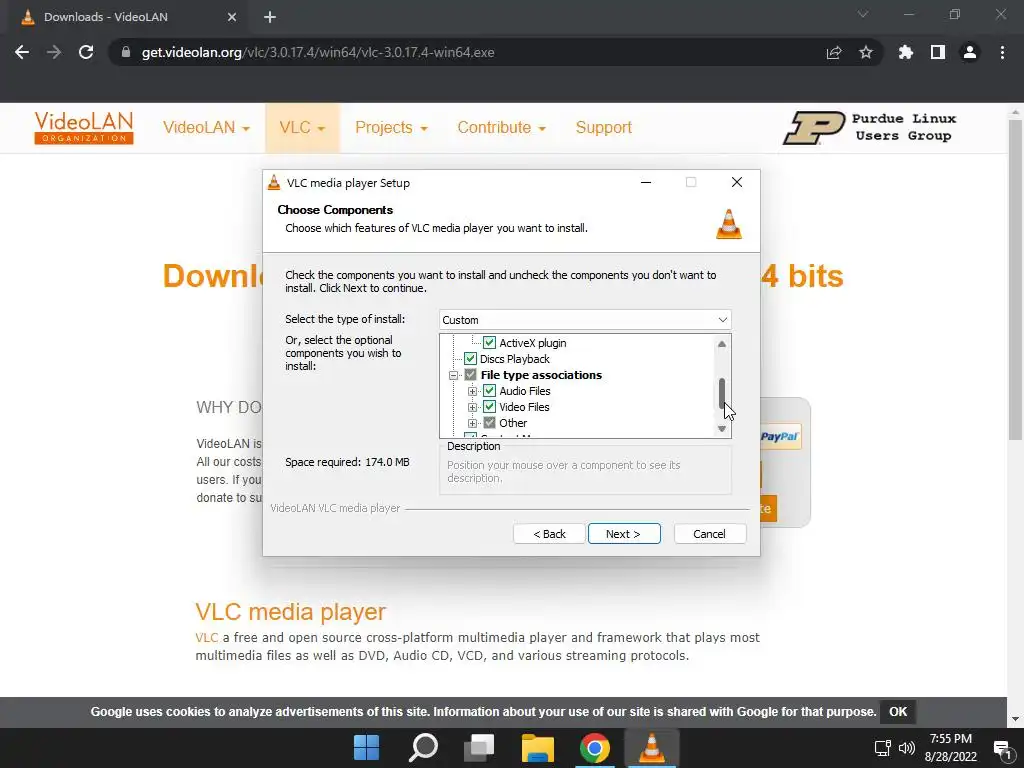Expand the Video Files tree node

472,408
